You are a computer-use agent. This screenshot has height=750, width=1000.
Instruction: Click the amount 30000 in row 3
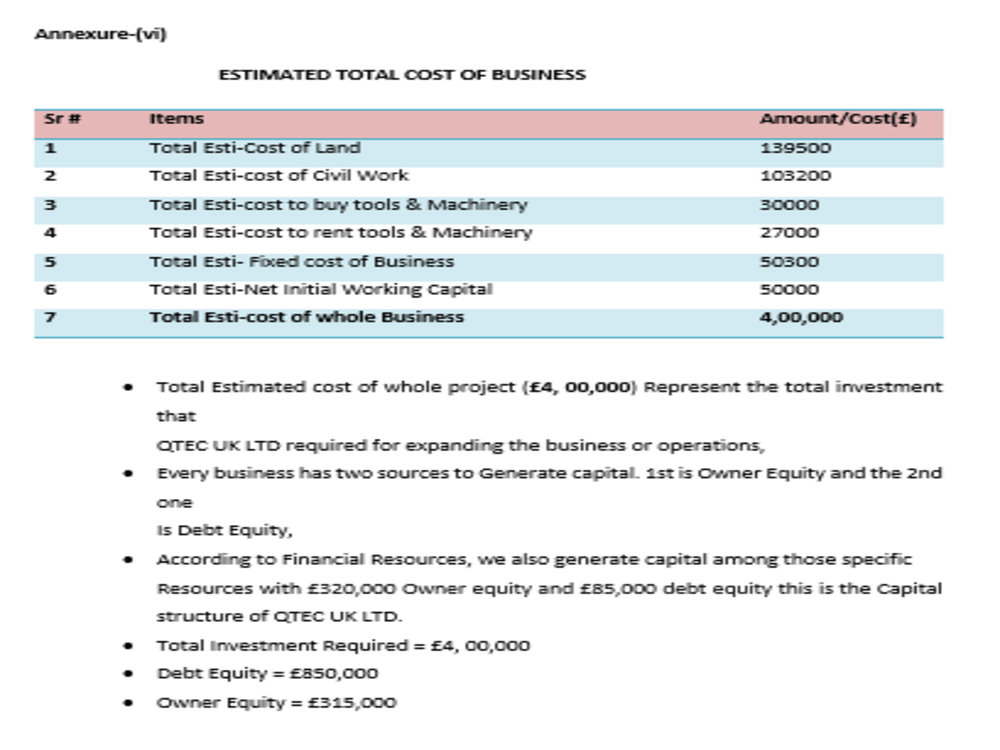click(x=789, y=205)
